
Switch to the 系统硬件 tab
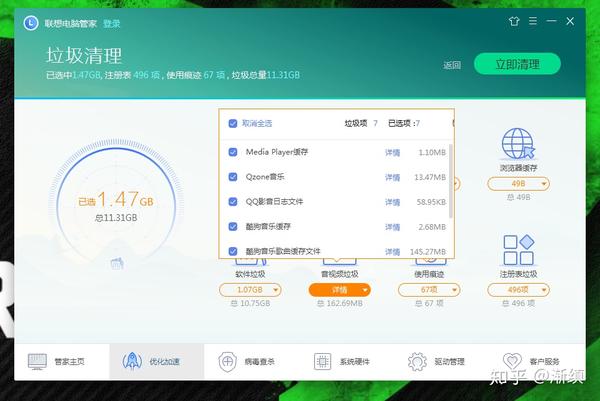(347, 361)
